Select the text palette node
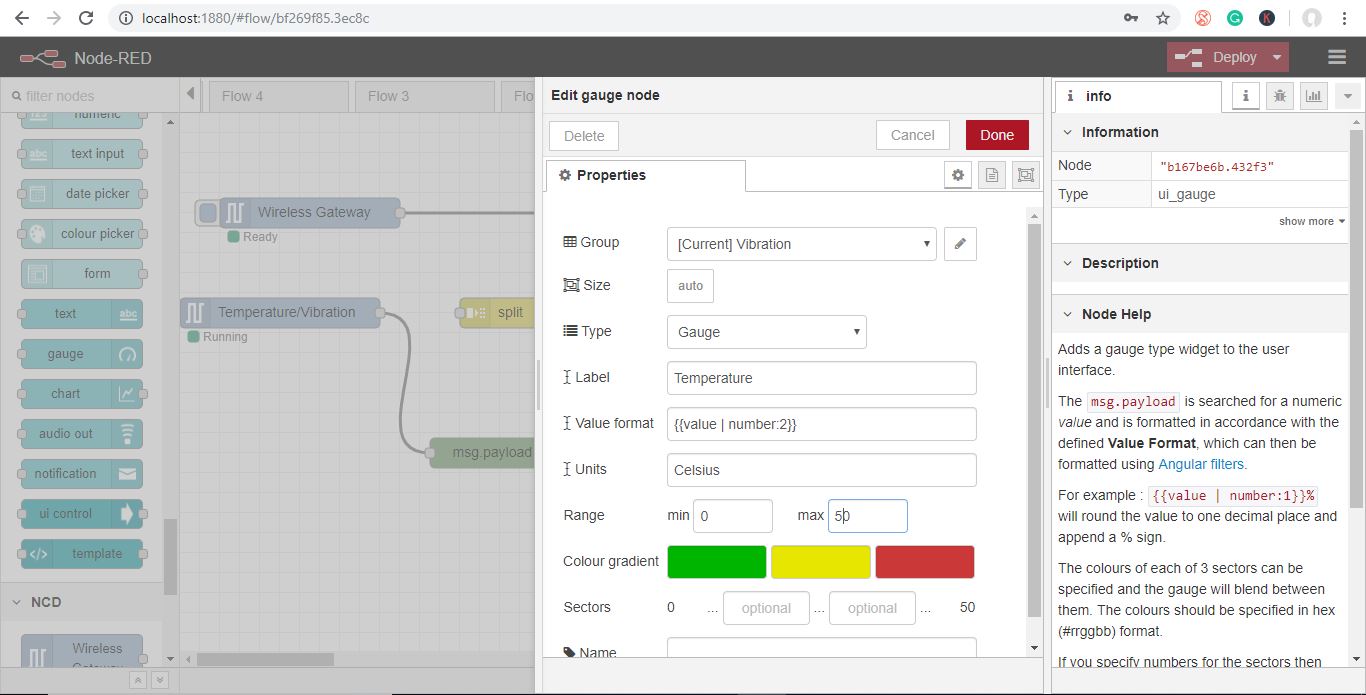1366x695 pixels. pos(82,314)
